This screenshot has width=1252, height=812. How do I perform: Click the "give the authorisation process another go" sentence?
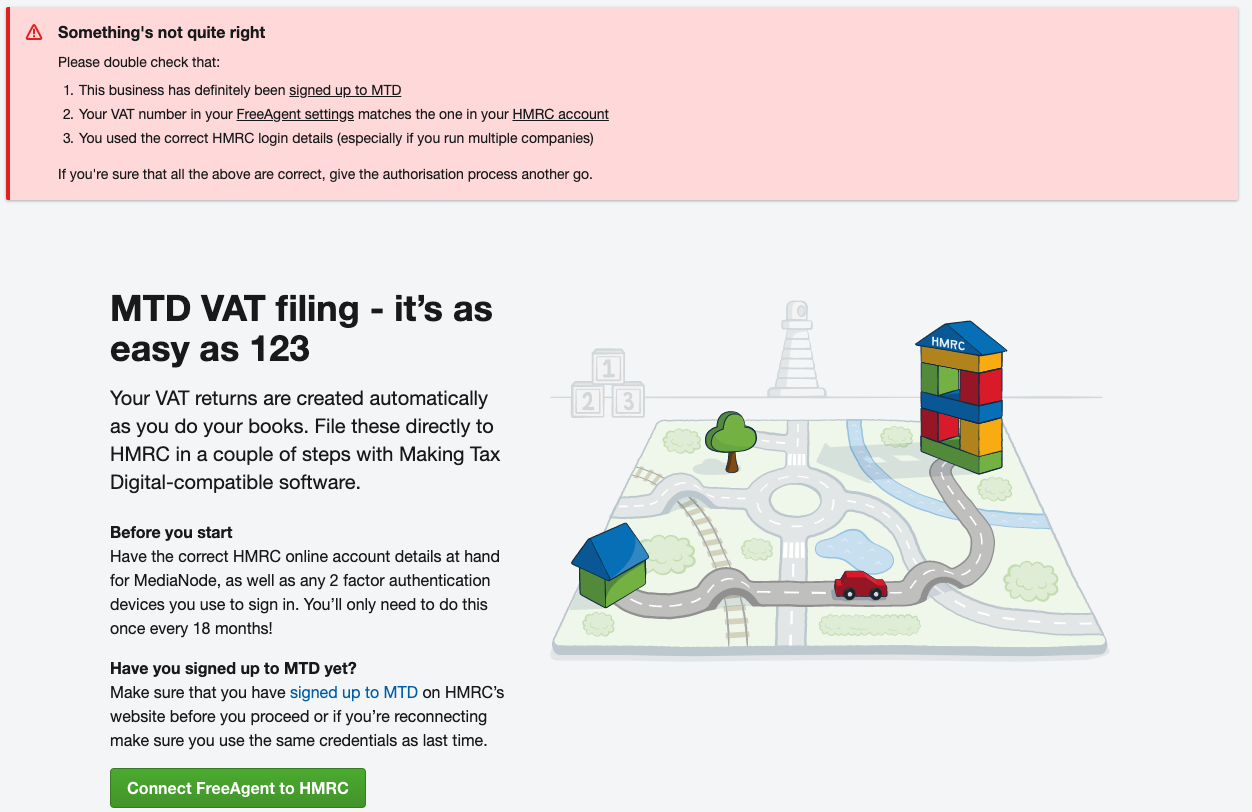[x=325, y=174]
